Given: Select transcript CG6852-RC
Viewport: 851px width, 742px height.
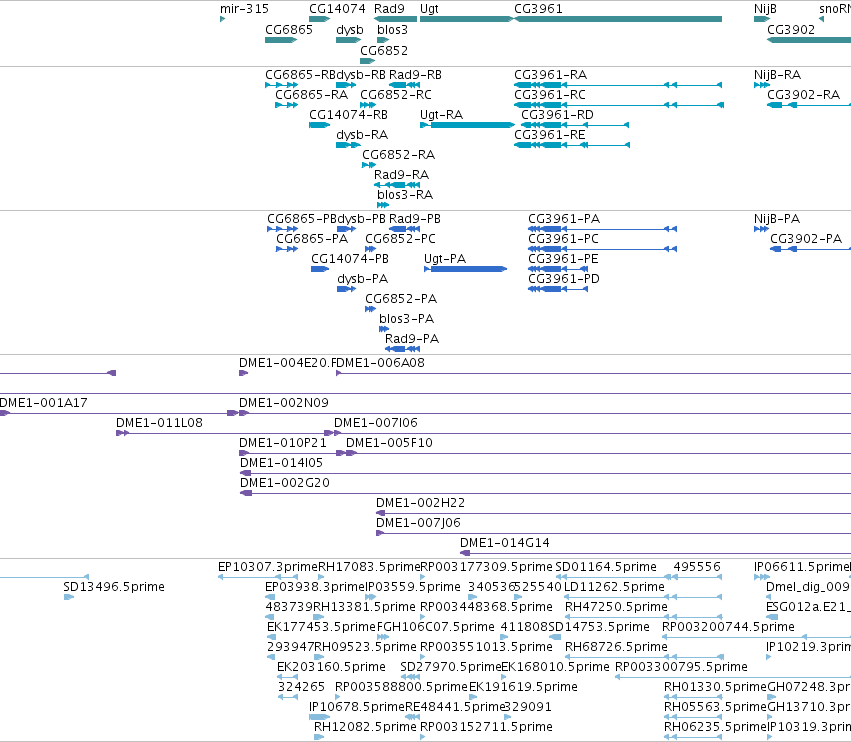Looking at the screenshot, I should (x=396, y=94).
